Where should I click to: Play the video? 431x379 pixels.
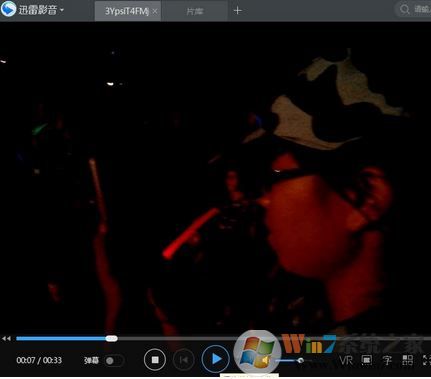pyautogui.click(x=216, y=359)
